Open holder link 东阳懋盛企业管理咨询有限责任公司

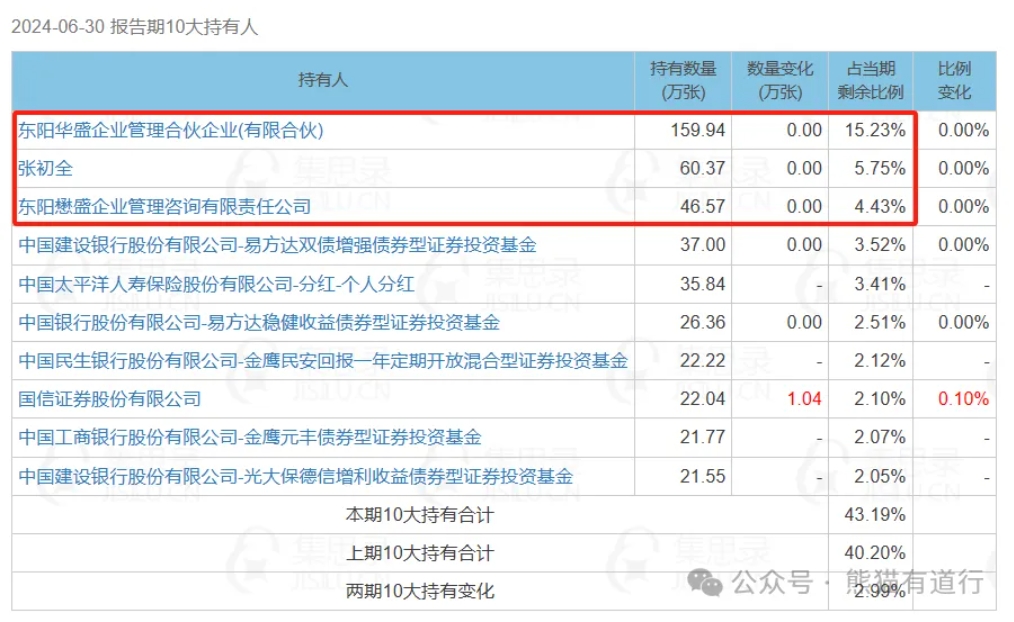tap(165, 207)
